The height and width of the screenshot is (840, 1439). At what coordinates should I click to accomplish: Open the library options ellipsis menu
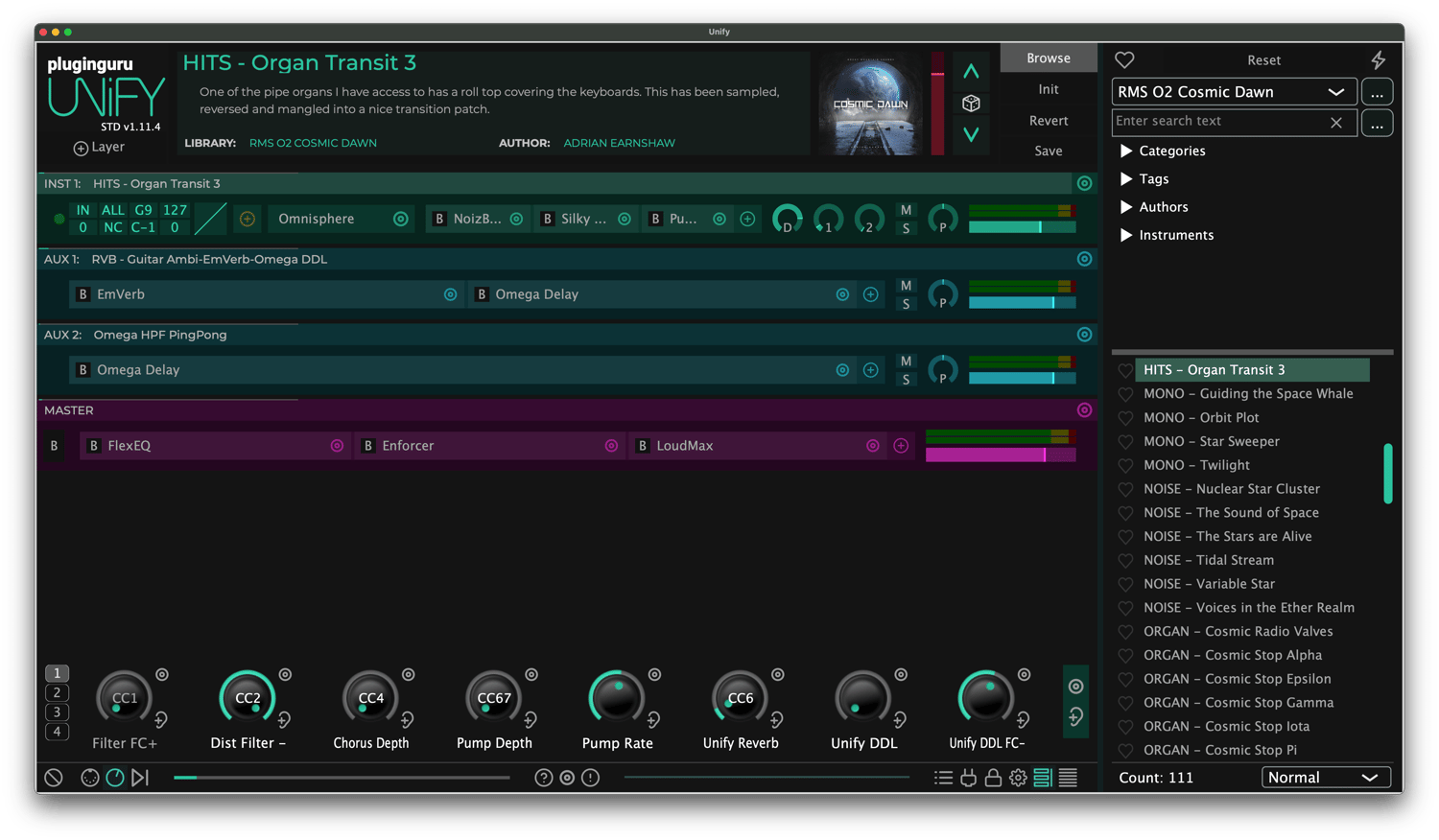[1377, 92]
